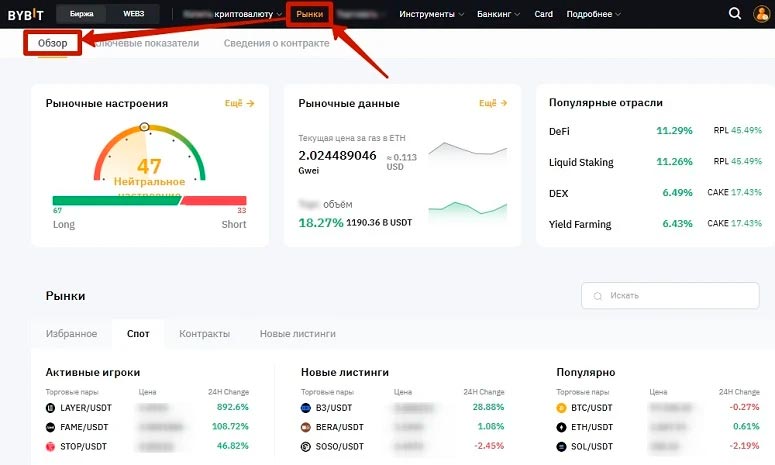Switch to the Биржа mode toggle
Screen dimensions: 775x465
(82, 14)
